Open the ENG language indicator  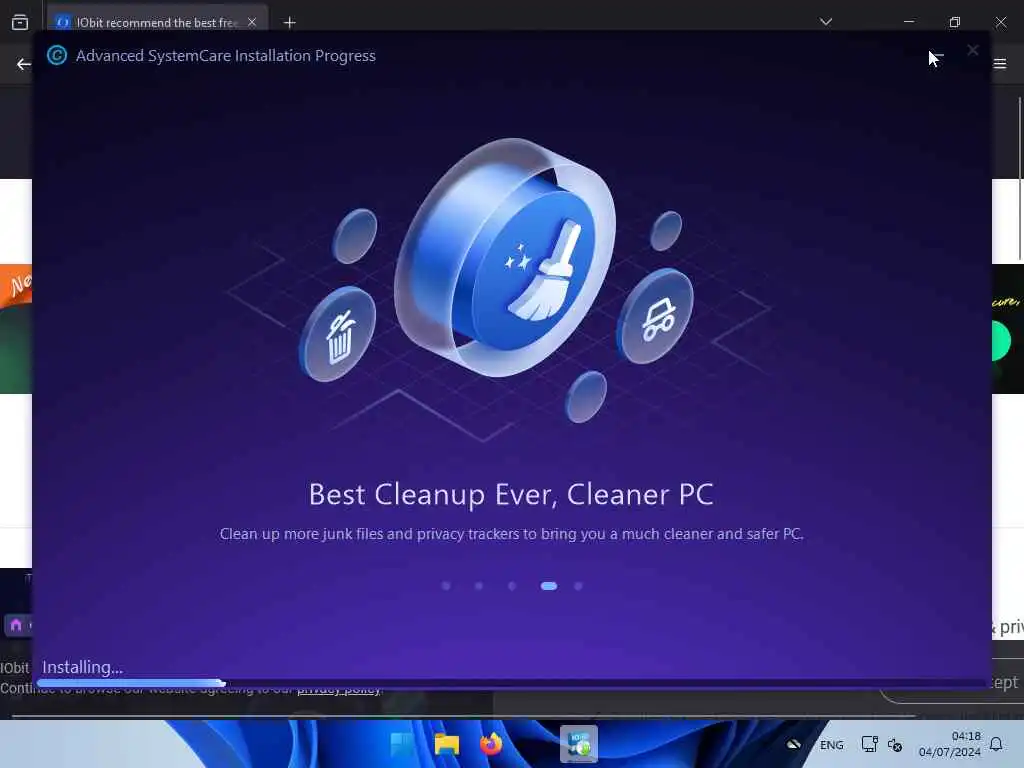pyautogui.click(x=831, y=745)
